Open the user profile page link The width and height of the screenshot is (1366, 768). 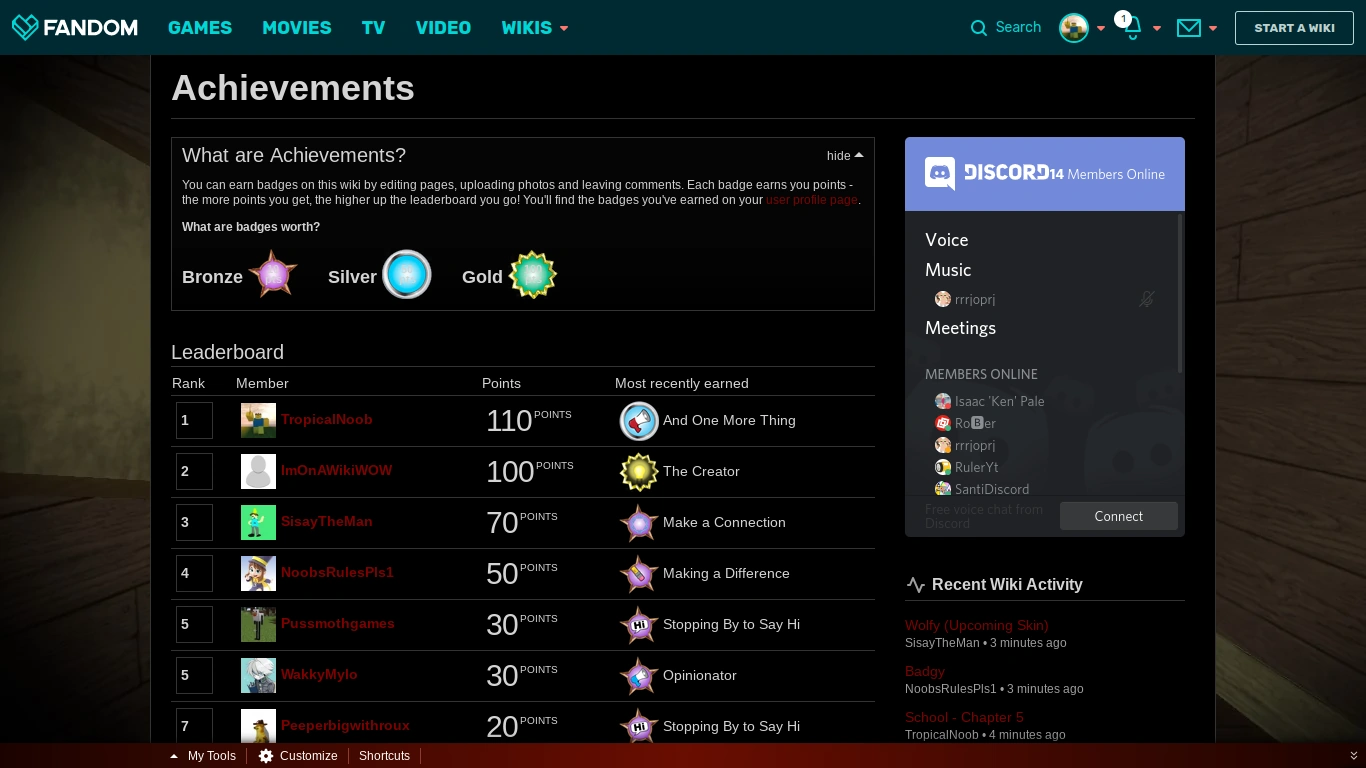click(x=812, y=200)
